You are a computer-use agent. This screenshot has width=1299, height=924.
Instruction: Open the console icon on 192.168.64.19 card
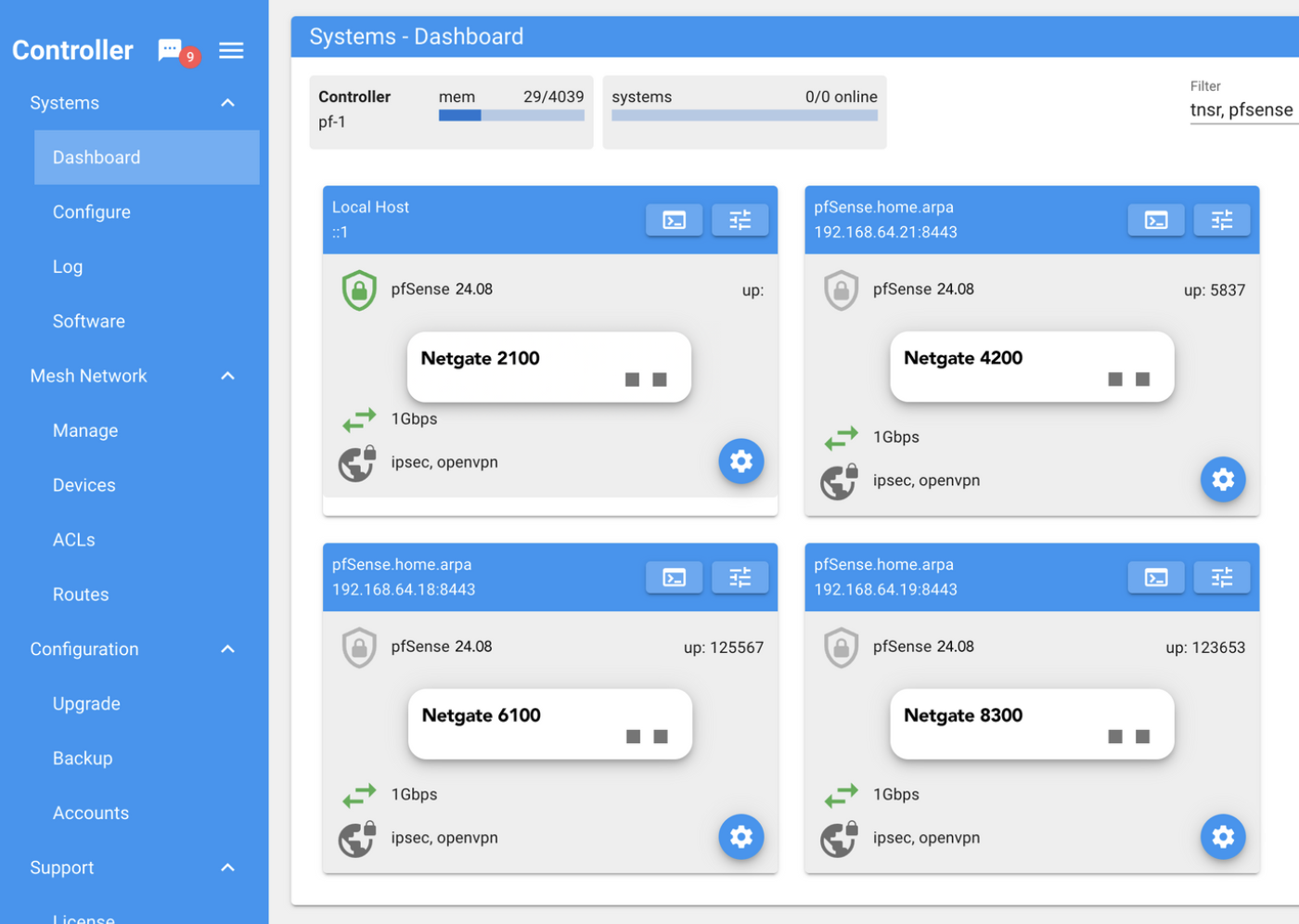coord(1156,577)
